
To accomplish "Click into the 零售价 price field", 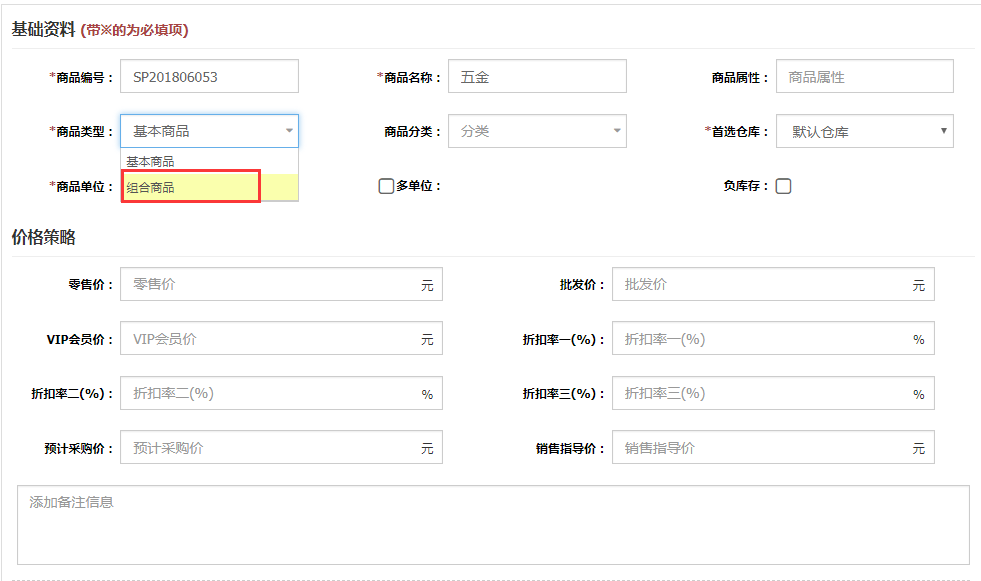I will point(270,285).
